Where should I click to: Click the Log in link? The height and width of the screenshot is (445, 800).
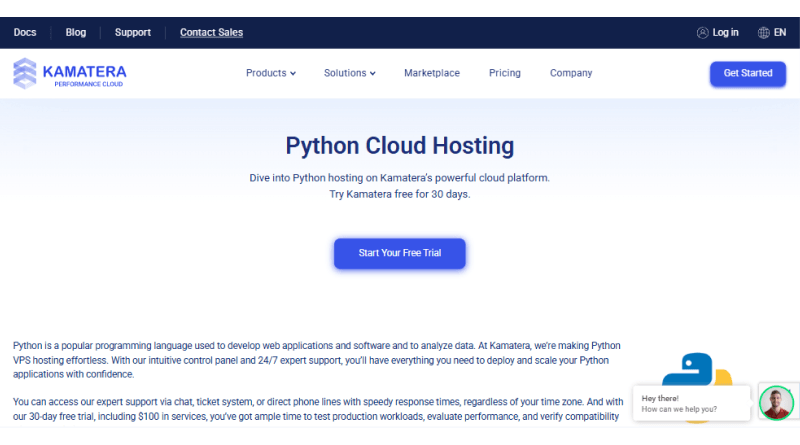coord(725,33)
